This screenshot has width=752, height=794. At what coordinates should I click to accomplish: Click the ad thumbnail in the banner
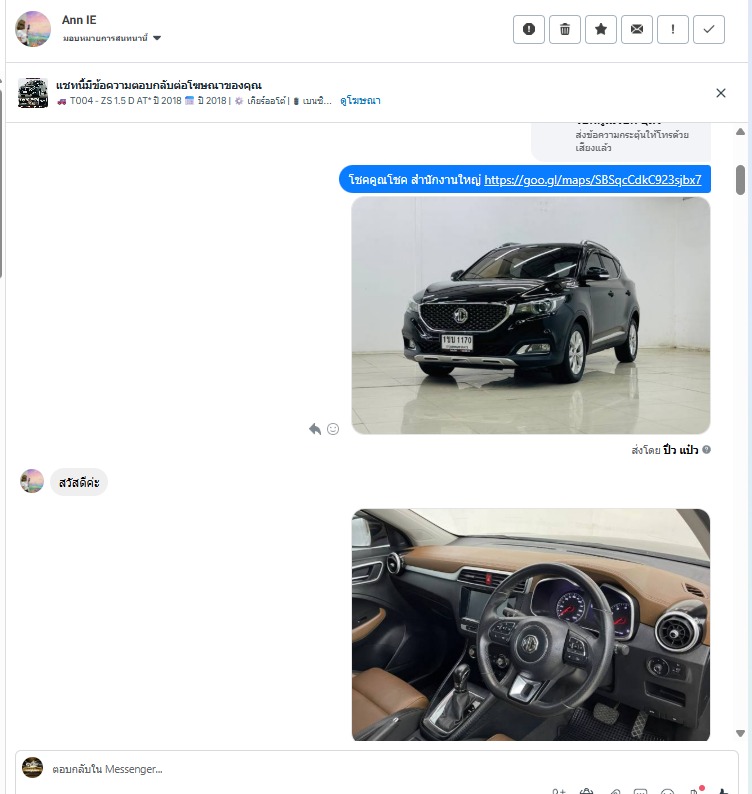[x=33, y=93]
